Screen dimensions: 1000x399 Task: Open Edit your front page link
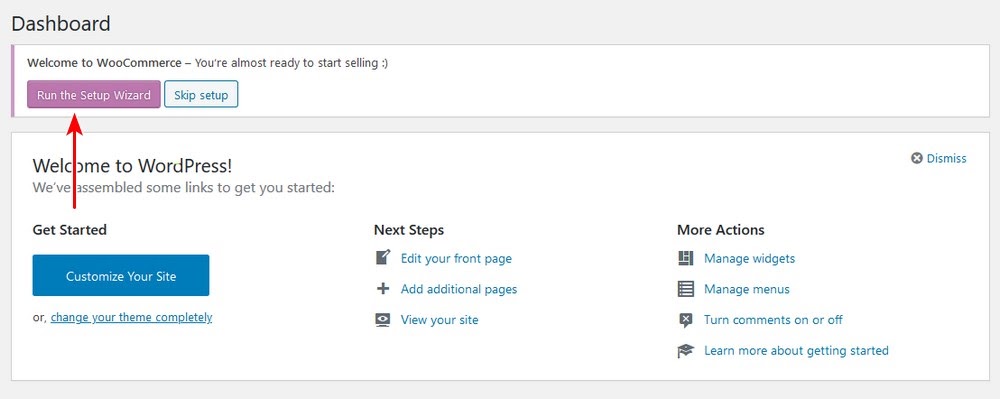[456, 258]
